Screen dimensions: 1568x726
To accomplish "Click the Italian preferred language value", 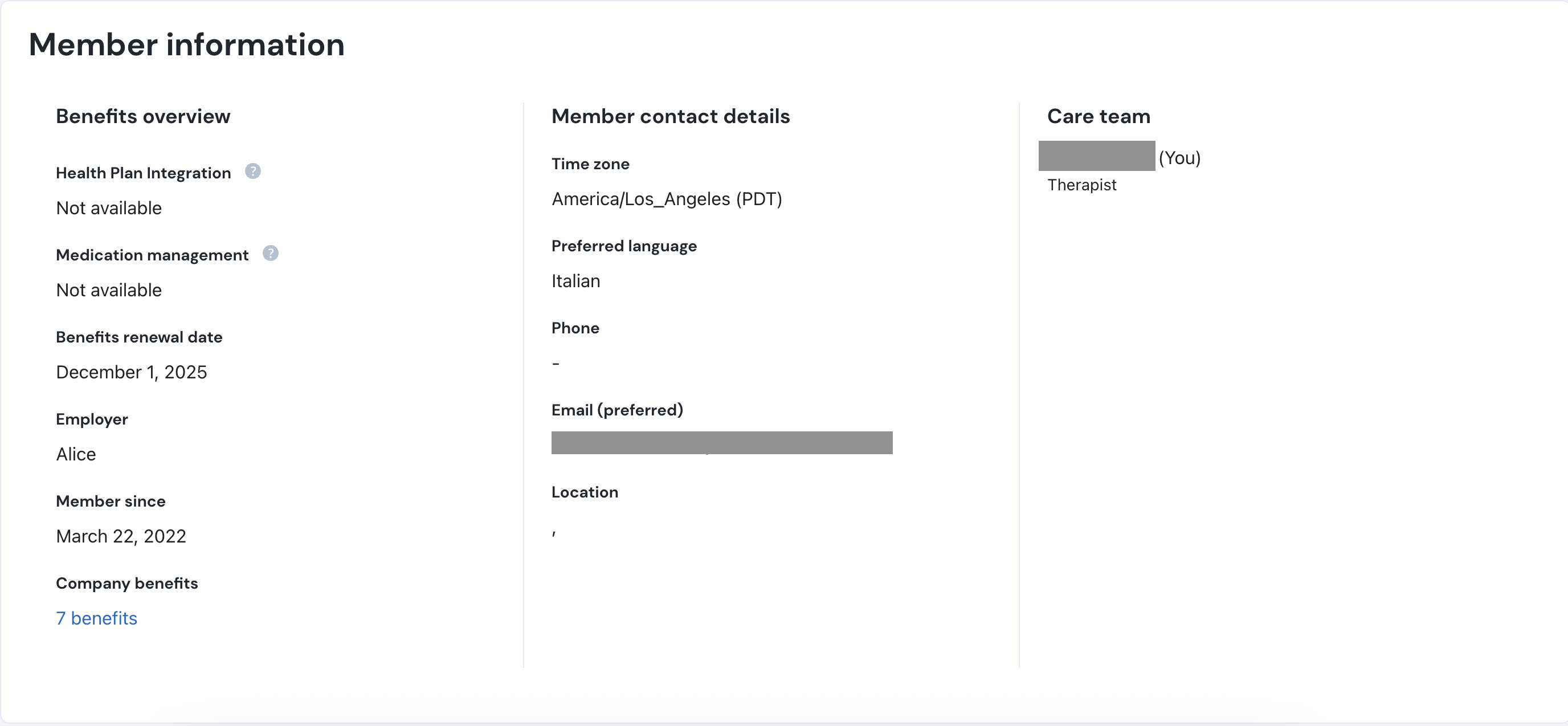I will click(x=575, y=280).
